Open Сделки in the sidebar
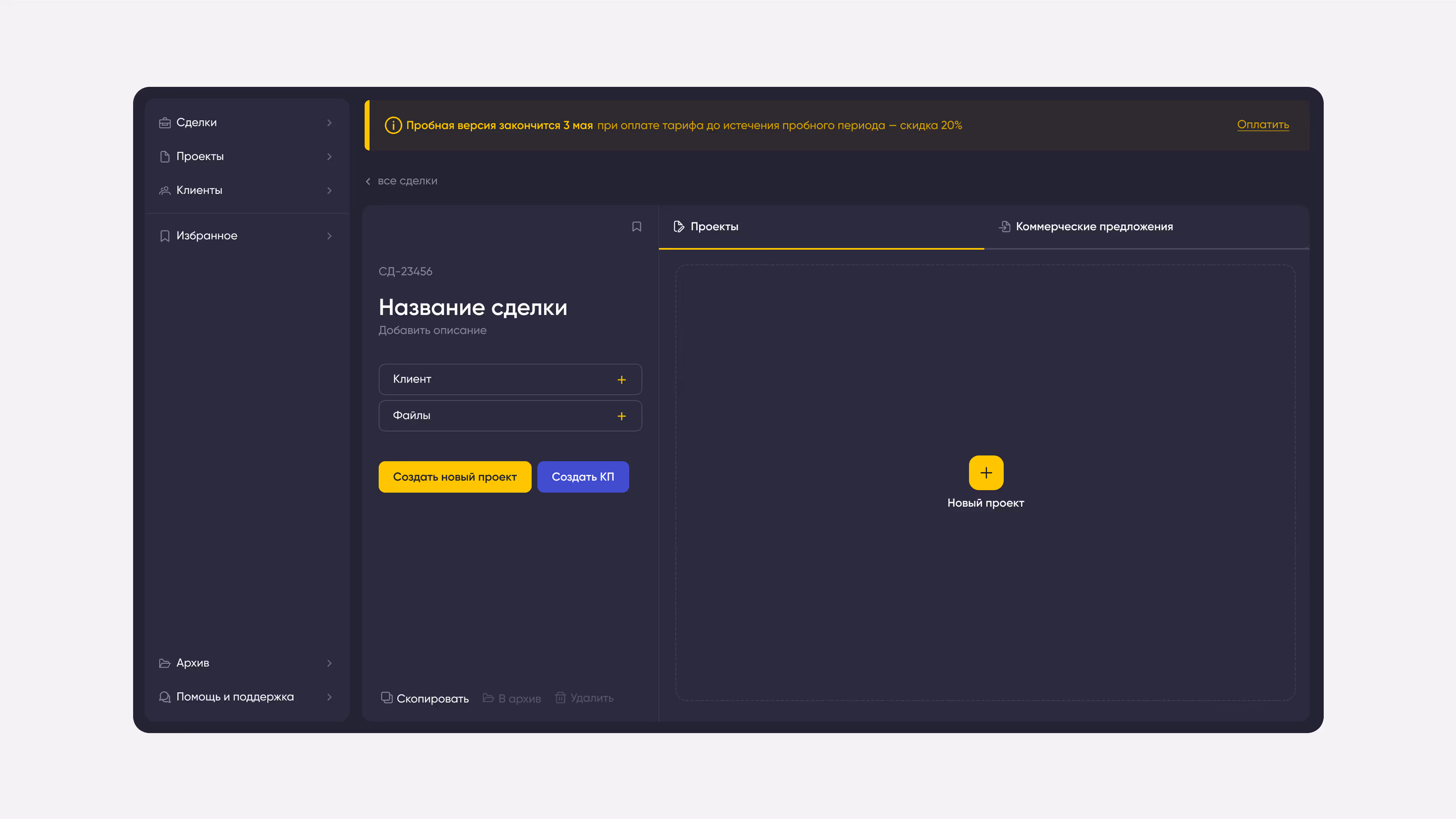 click(196, 123)
